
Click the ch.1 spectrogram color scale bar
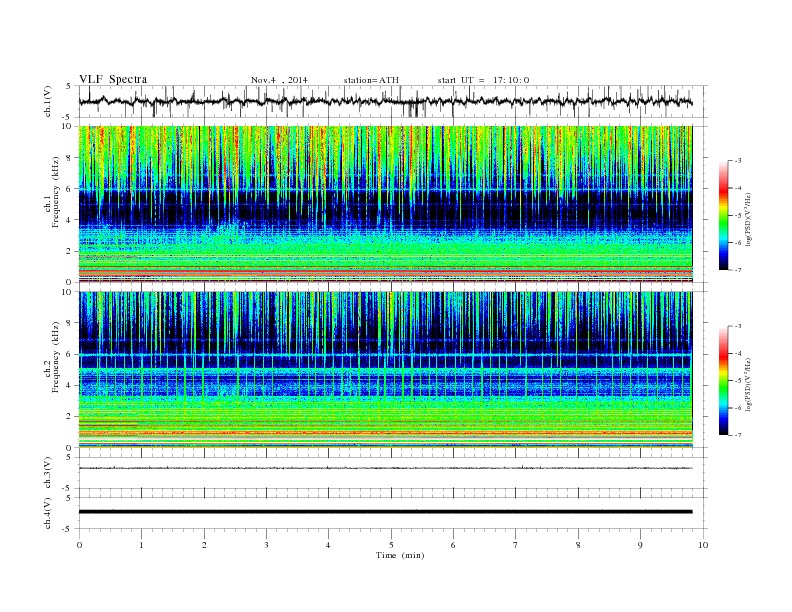[723, 215]
